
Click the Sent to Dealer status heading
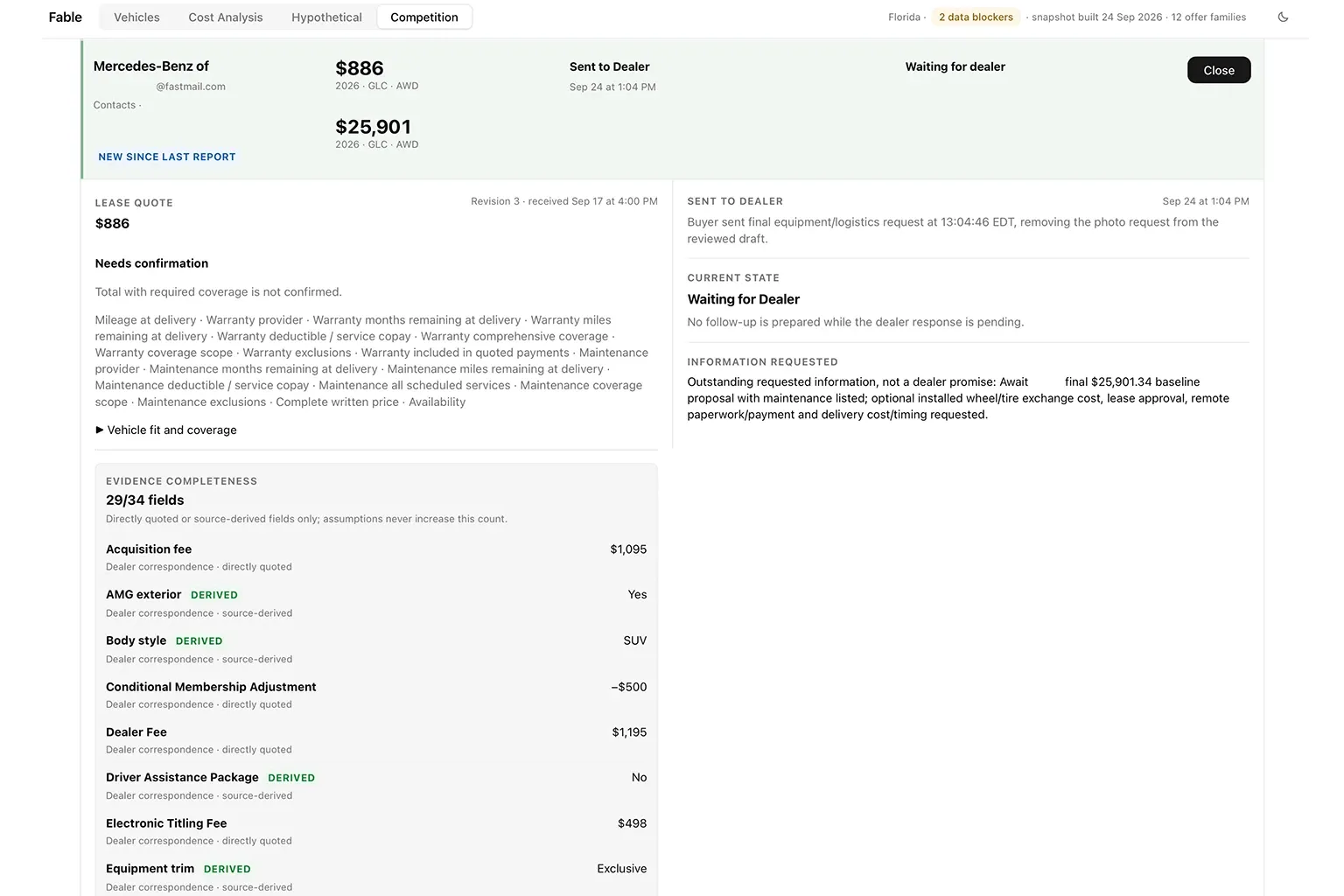610,66
